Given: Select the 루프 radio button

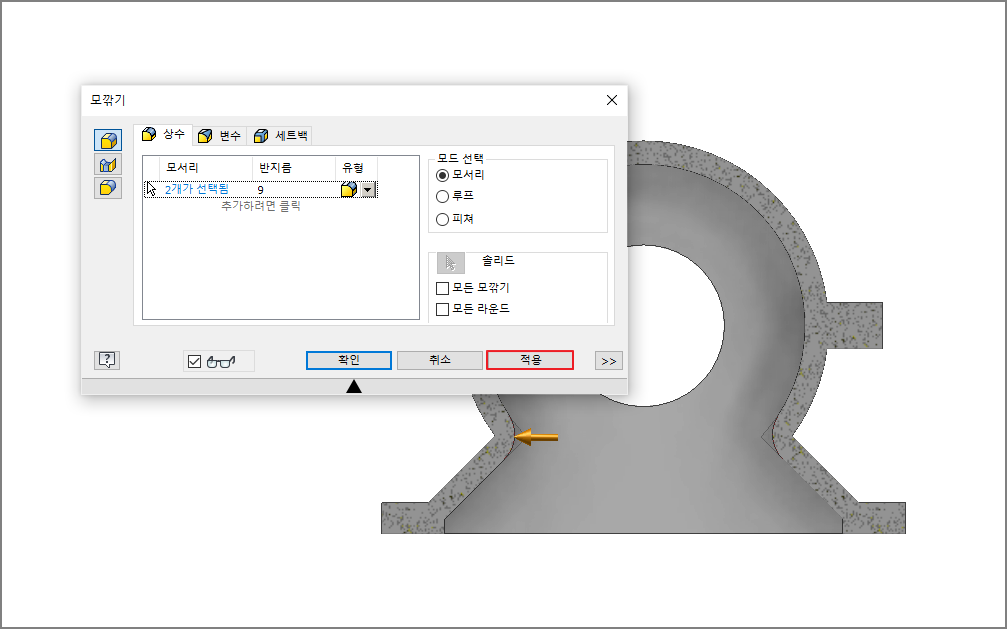Looking at the screenshot, I should click(x=442, y=196).
